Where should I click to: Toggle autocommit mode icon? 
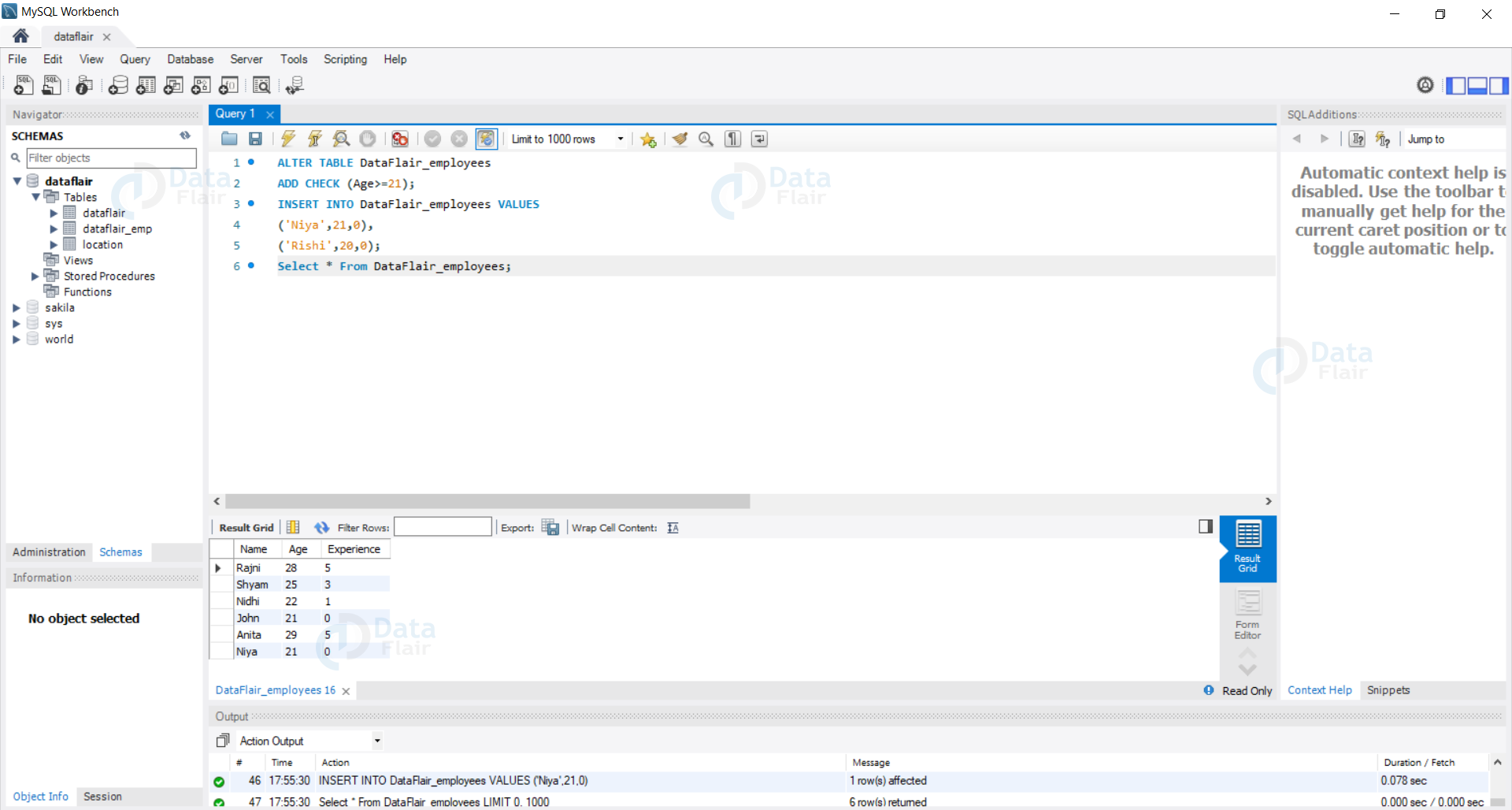coord(487,139)
